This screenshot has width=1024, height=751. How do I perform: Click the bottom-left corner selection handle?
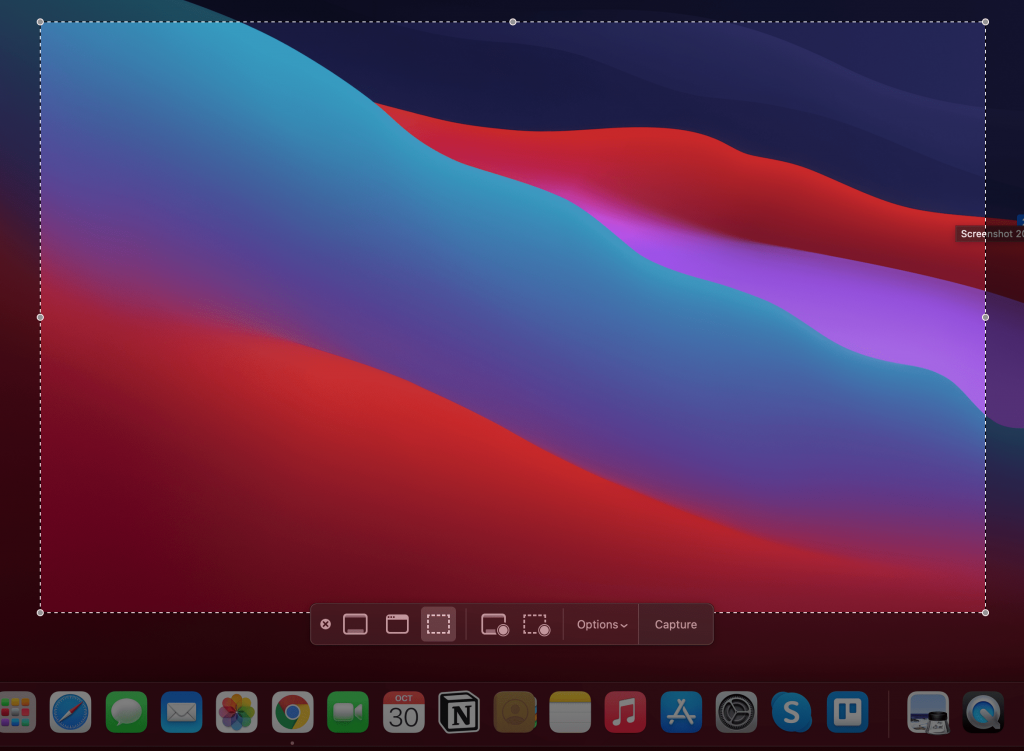[40, 613]
